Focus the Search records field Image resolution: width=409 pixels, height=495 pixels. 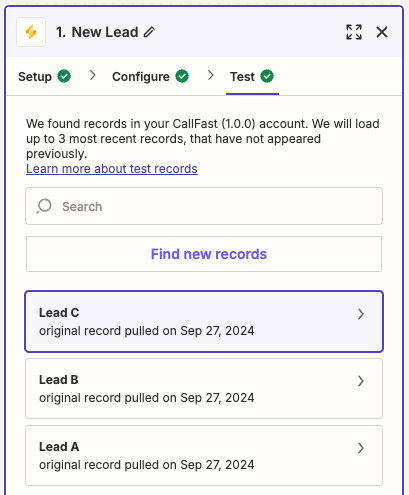tap(204, 206)
